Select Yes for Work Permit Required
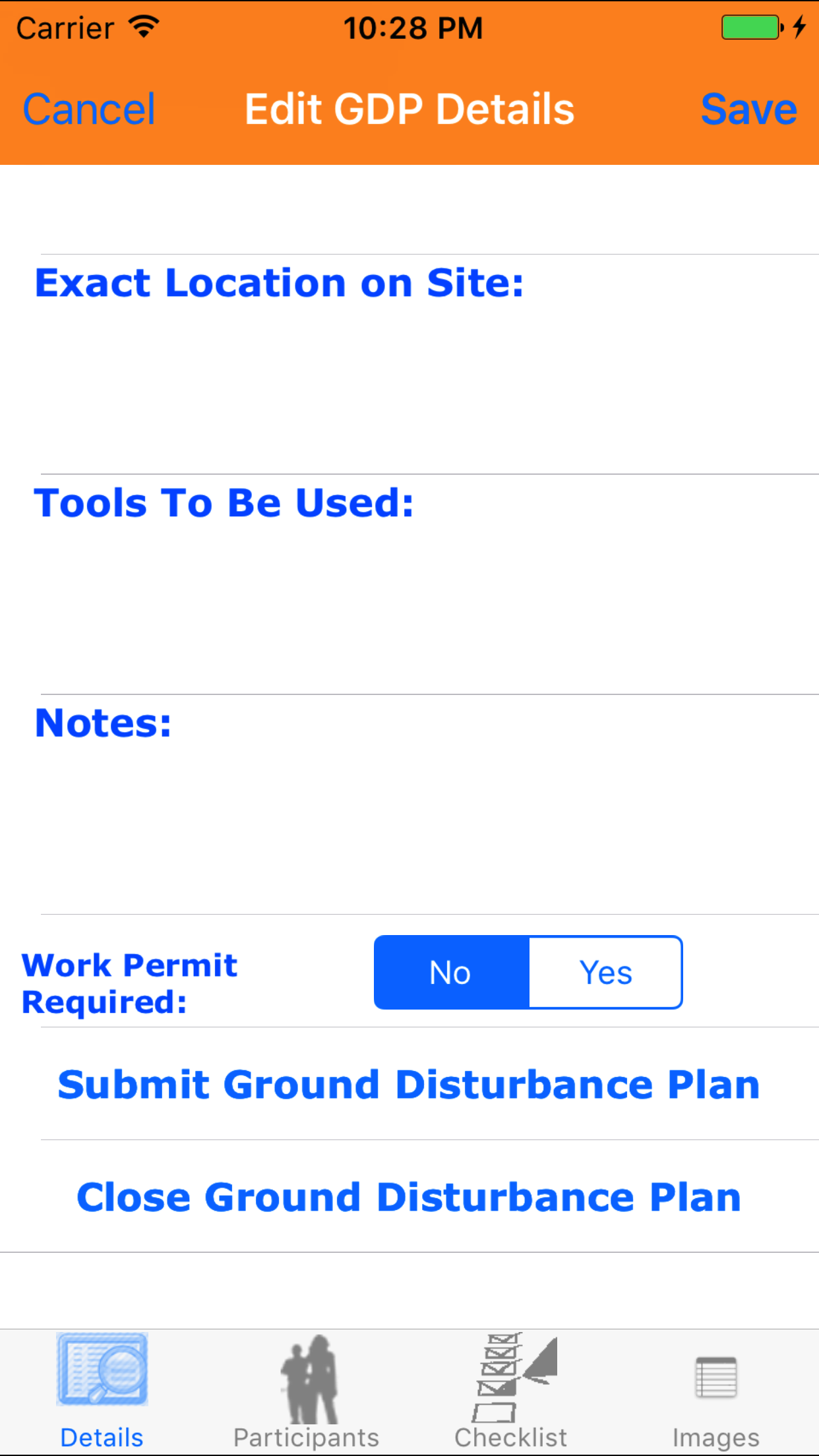Viewport: 819px width, 1456px height. click(605, 973)
